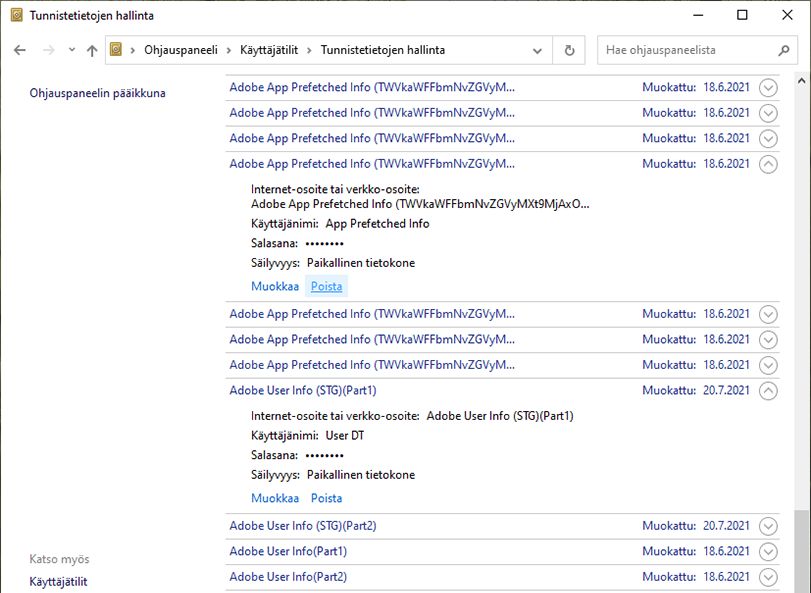This screenshot has height=593, width=811.
Task: Open the chevron before Ohjauspaneeli breadcrumb
Action: pos(133,50)
